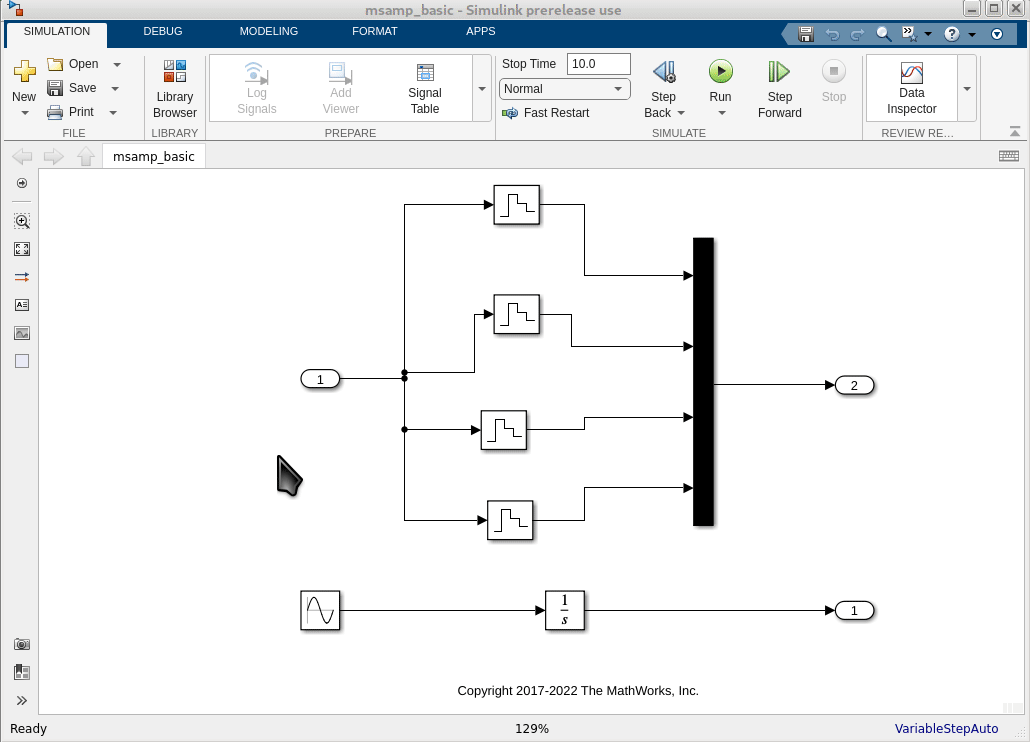Viewport: 1030px width, 742px height.
Task: Click the model data editor icon above the chevrons
Action: [22, 672]
